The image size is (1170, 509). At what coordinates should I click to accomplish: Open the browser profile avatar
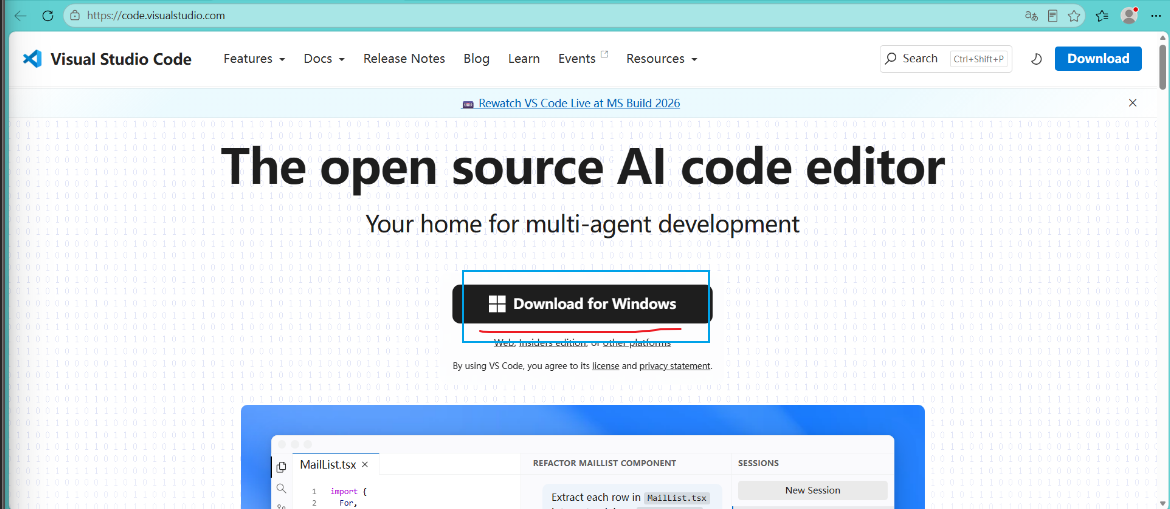[1129, 15]
